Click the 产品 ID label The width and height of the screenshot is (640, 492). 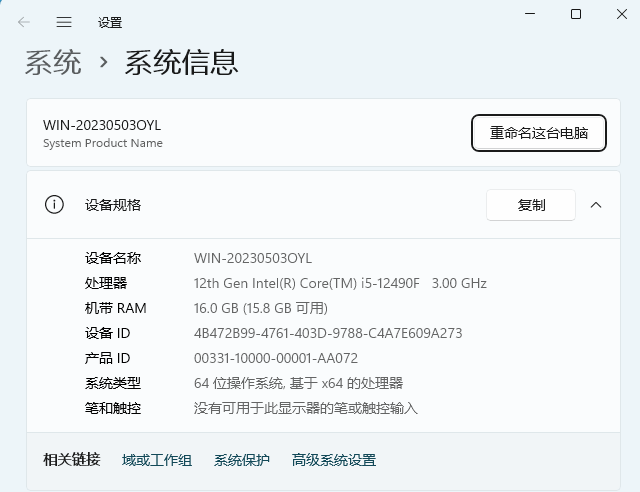click(x=107, y=358)
